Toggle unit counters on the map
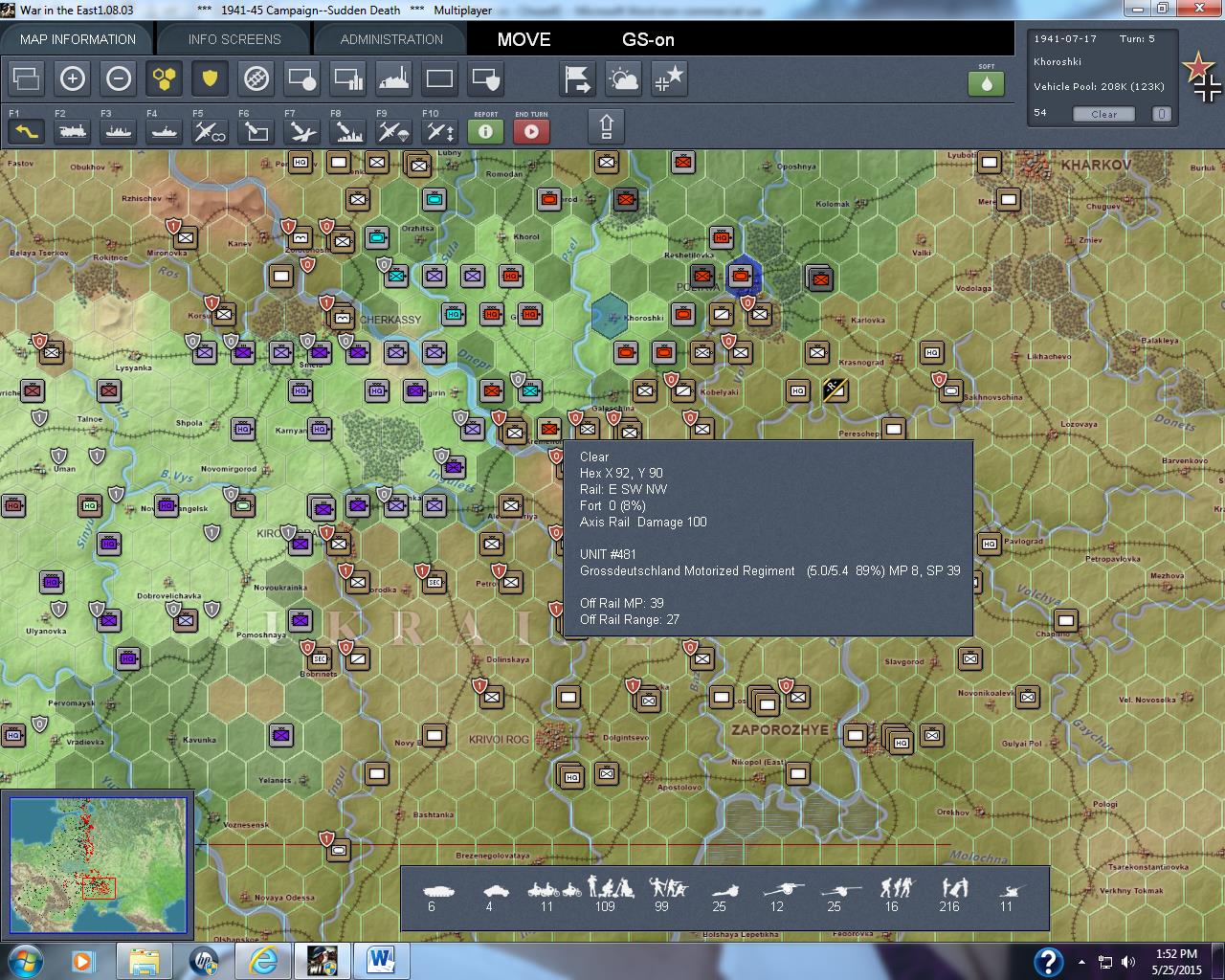 (27, 78)
